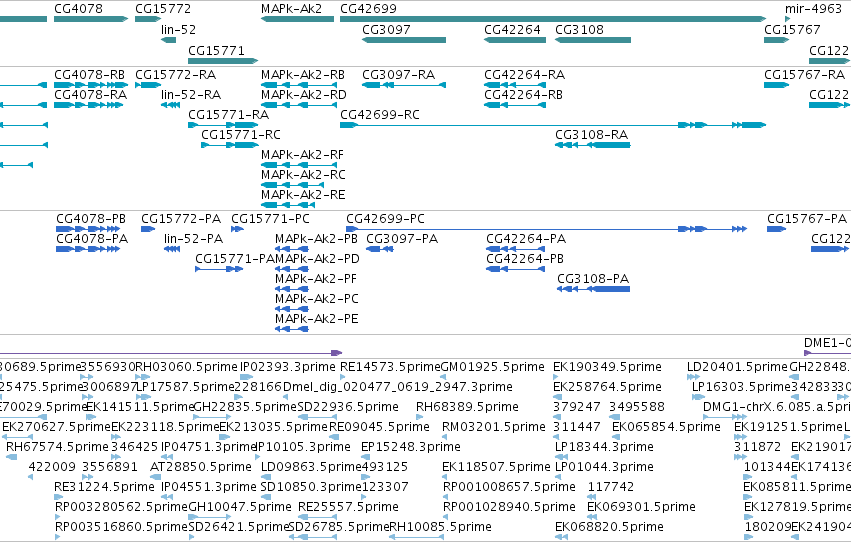The width and height of the screenshot is (851, 542).
Task: Select the lin-52 gene label
Action: point(179,29)
